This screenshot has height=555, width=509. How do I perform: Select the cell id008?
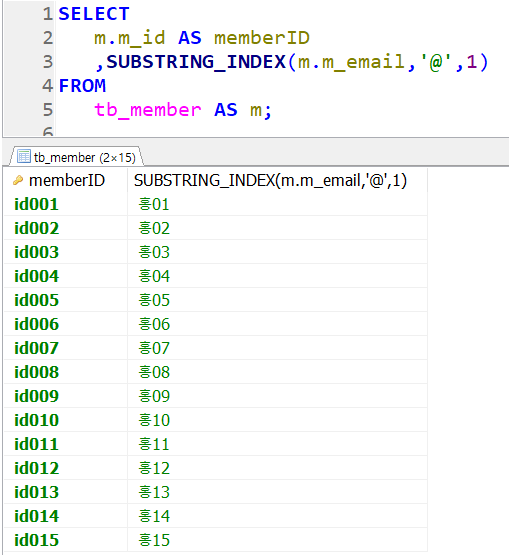[66, 372]
